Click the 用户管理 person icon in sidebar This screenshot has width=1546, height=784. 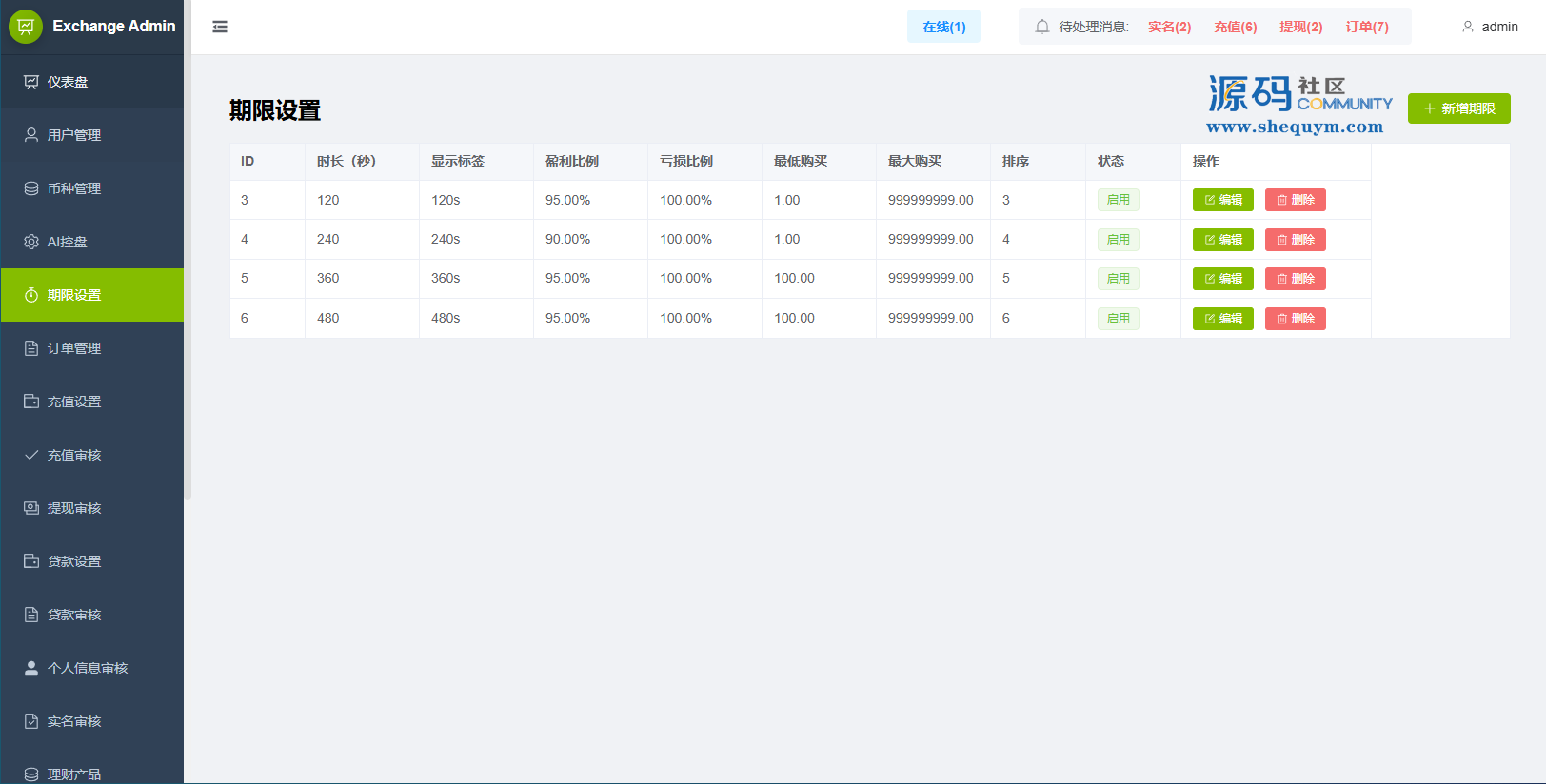tap(31, 135)
